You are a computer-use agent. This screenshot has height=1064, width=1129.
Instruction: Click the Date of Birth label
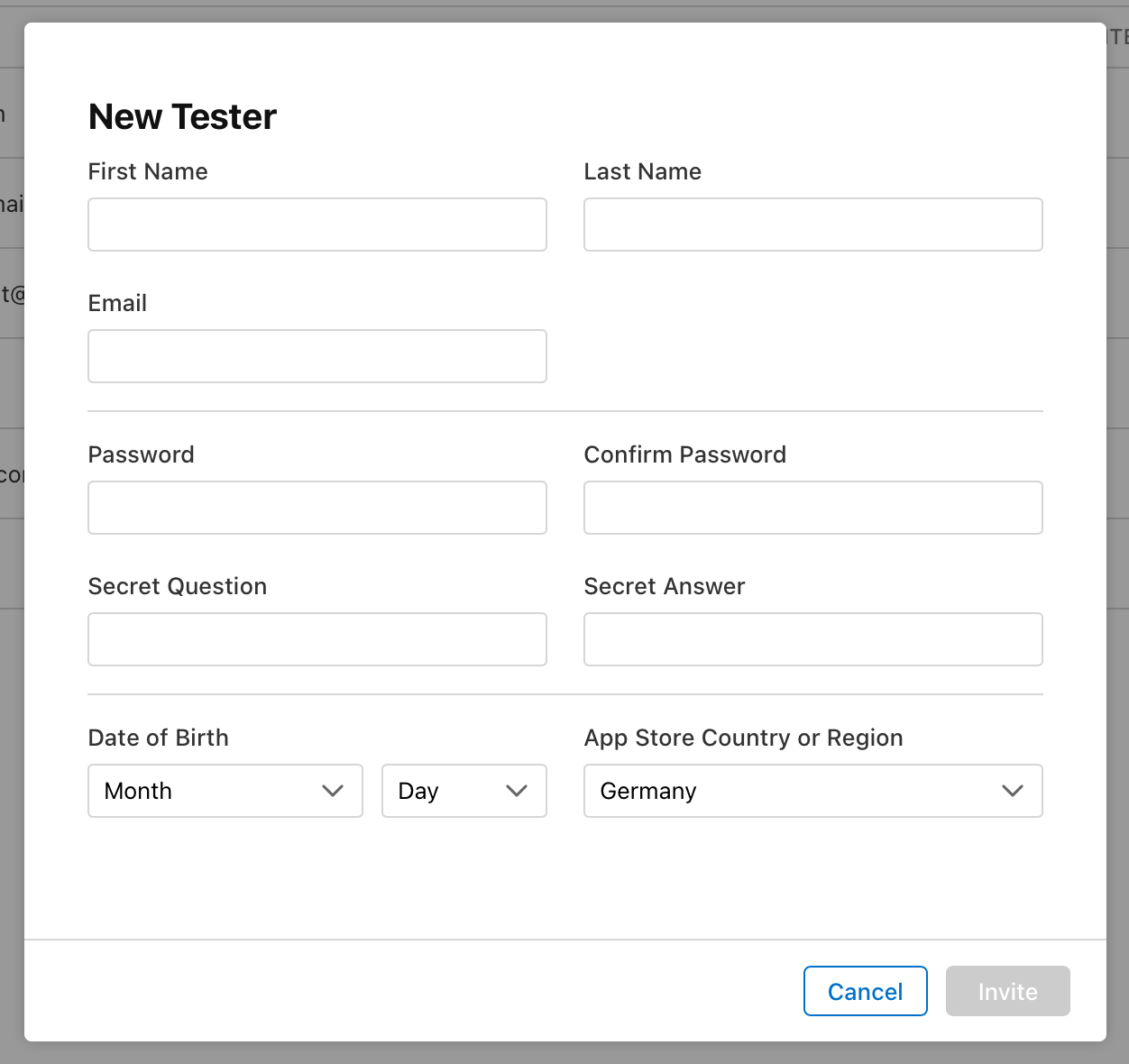point(159,738)
